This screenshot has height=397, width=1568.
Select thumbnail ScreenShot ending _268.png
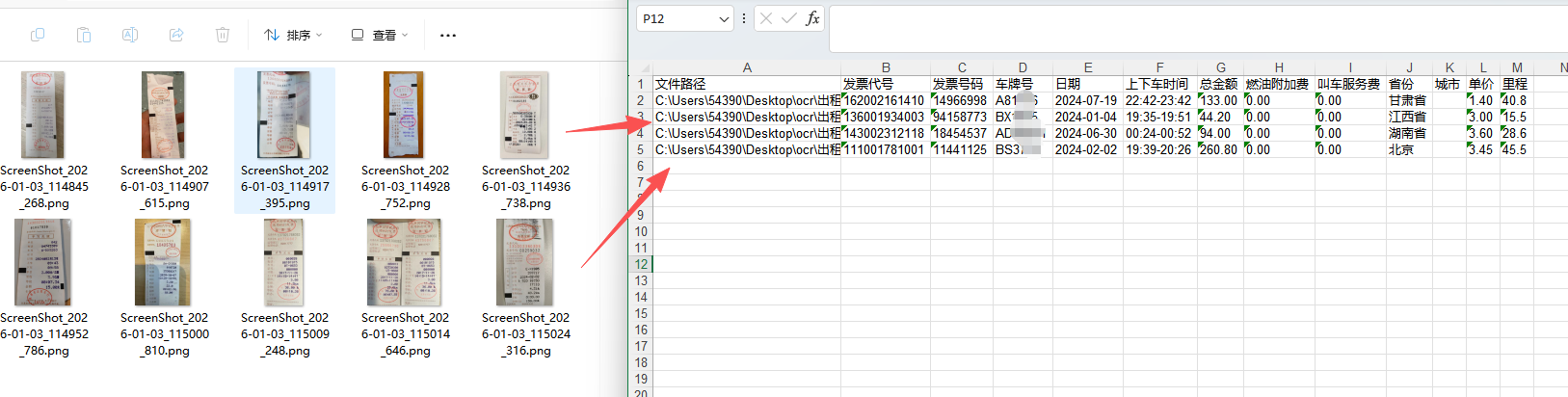43,116
